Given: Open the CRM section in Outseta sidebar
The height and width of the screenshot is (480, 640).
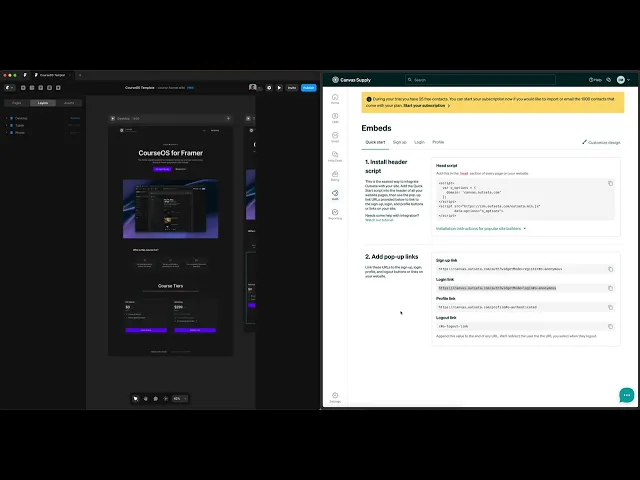Looking at the screenshot, I should pyautogui.click(x=335, y=118).
